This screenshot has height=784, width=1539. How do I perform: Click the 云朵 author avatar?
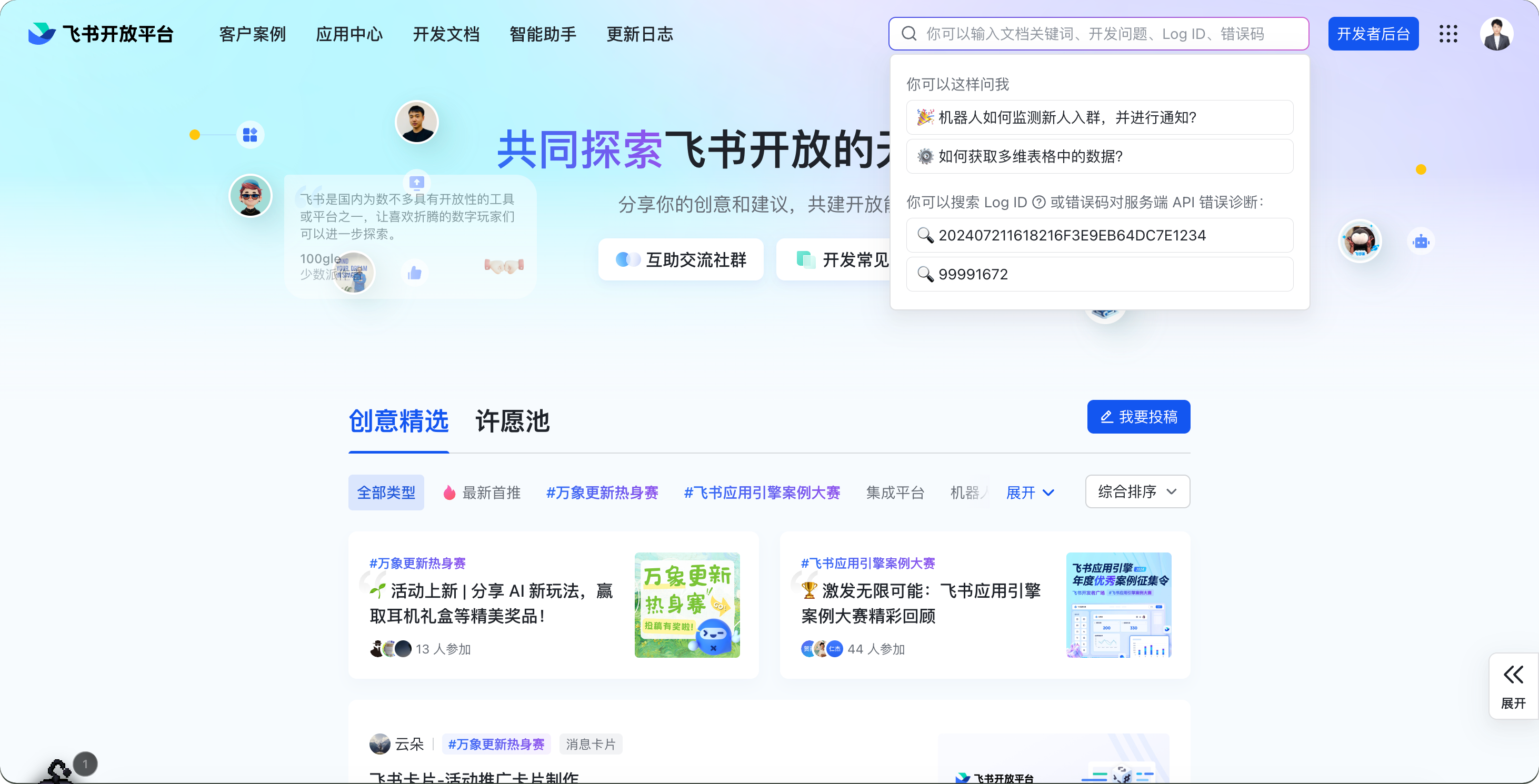379,744
